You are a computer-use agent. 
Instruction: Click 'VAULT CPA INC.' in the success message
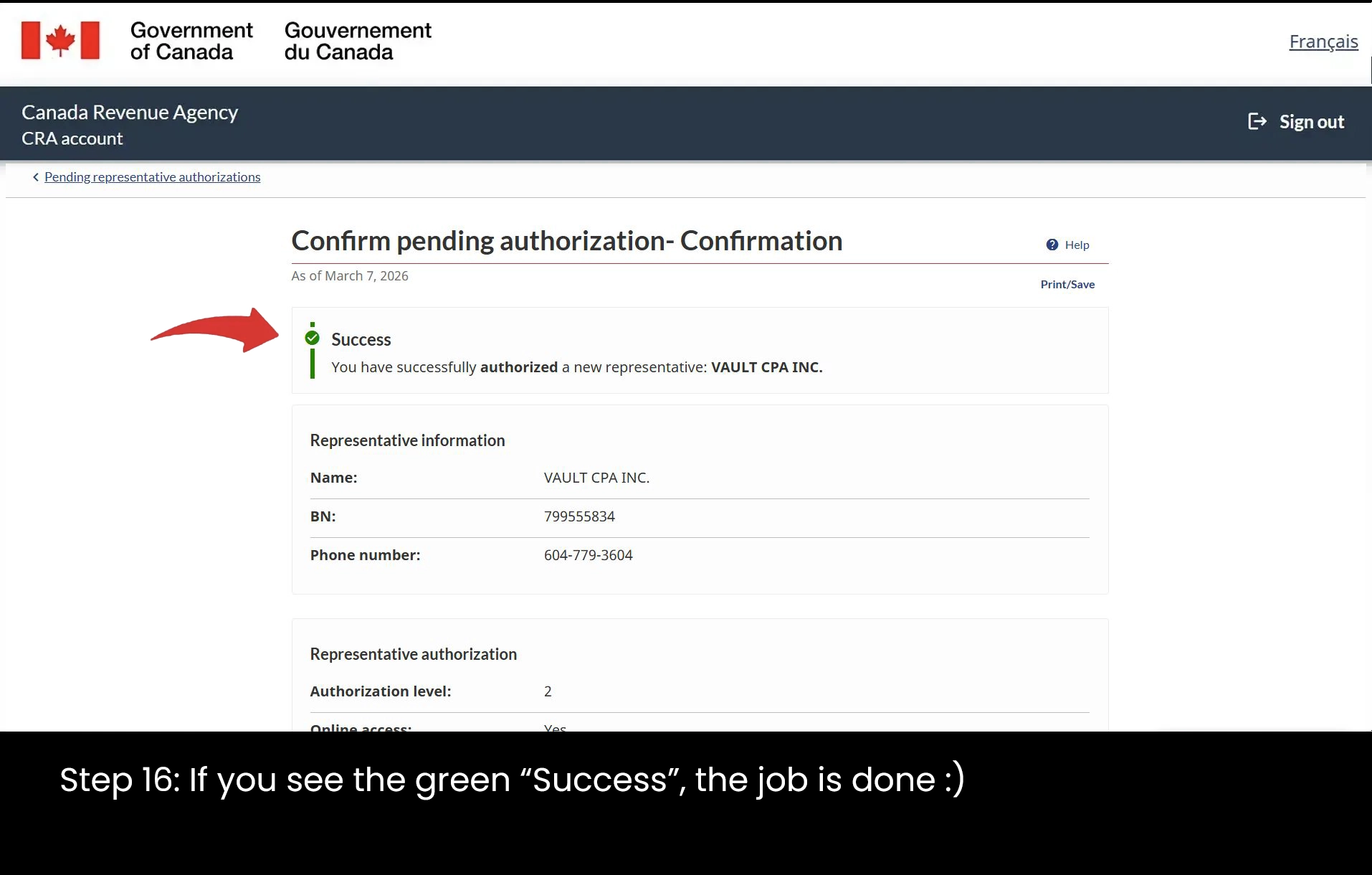click(766, 367)
